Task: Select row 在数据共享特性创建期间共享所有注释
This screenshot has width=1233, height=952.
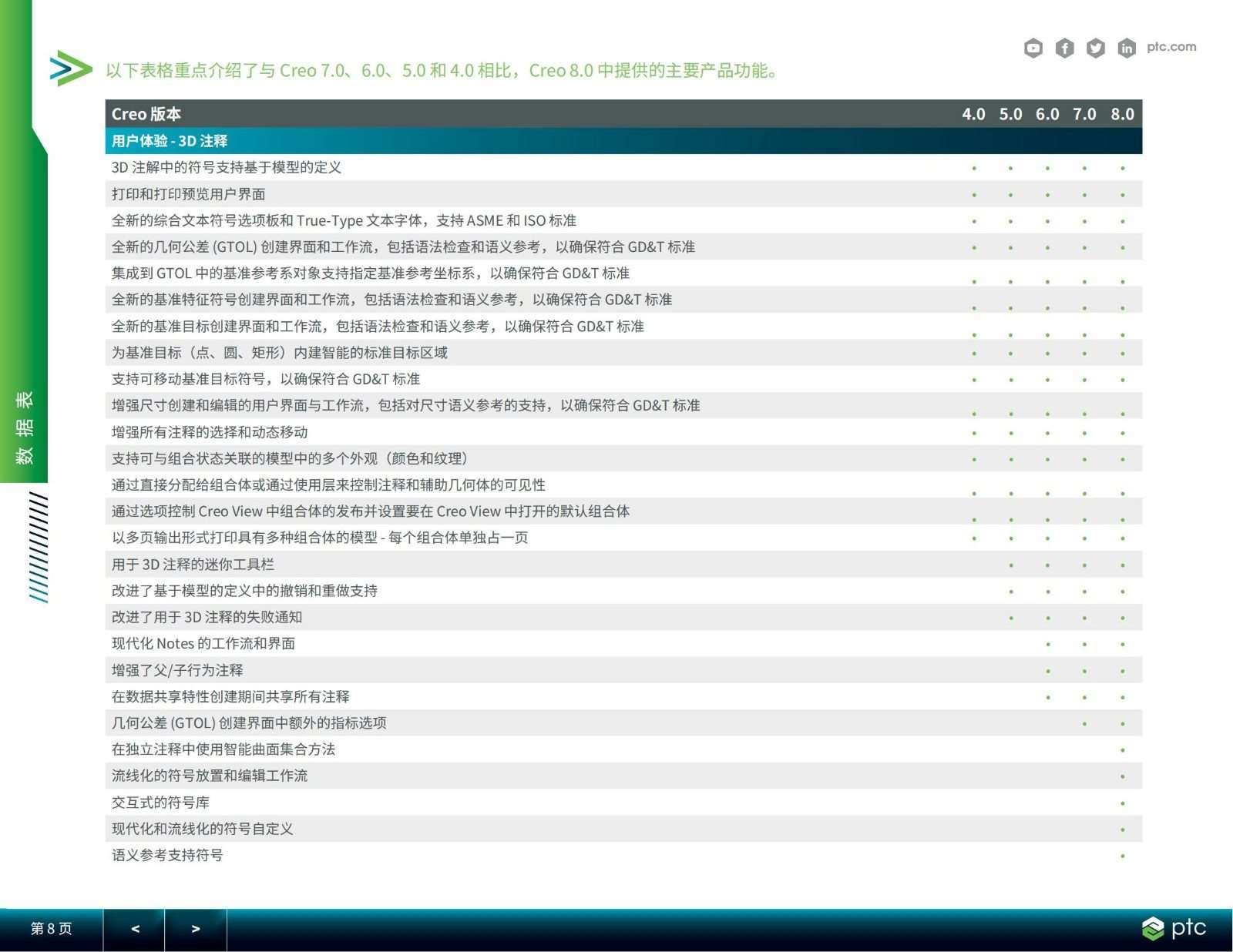Action: [623, 696]
